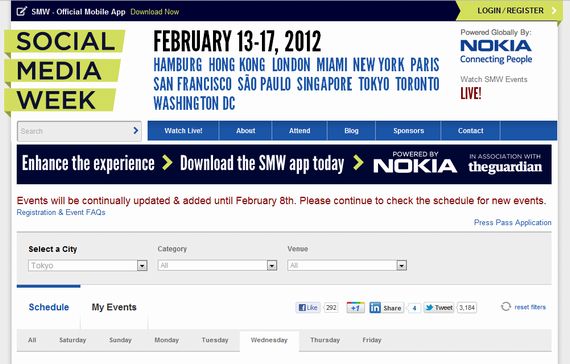Open the Watch Live! menu item

(183, 131)
